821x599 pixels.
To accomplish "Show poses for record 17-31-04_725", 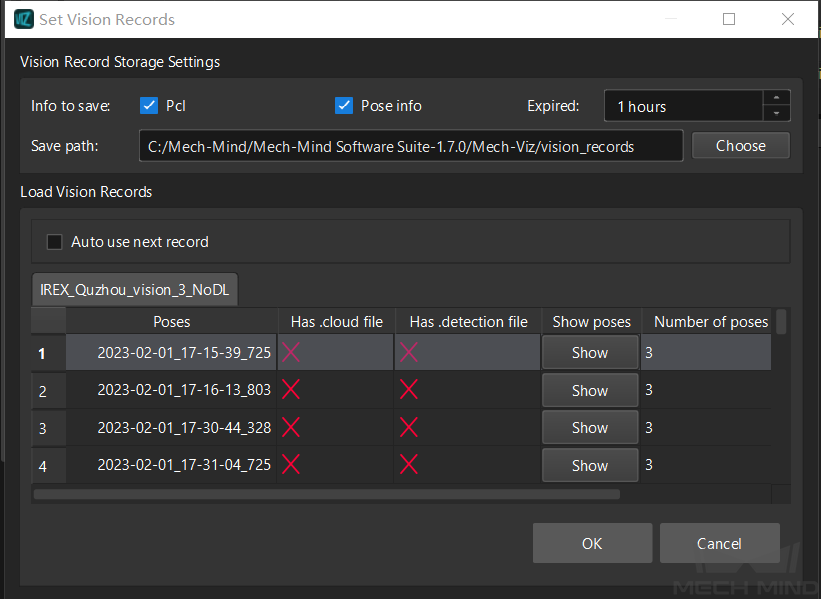I will click(590, 465).
